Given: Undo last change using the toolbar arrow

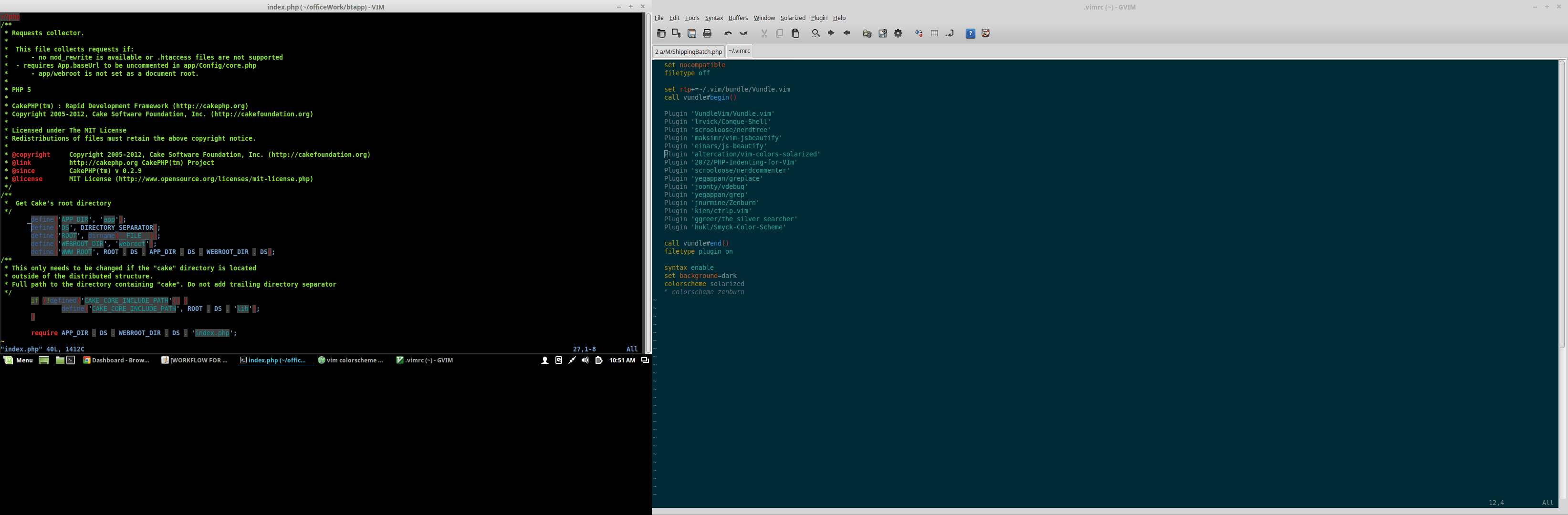Looking at the screenshot, I should pyautogui.click(x=729, y=33).
